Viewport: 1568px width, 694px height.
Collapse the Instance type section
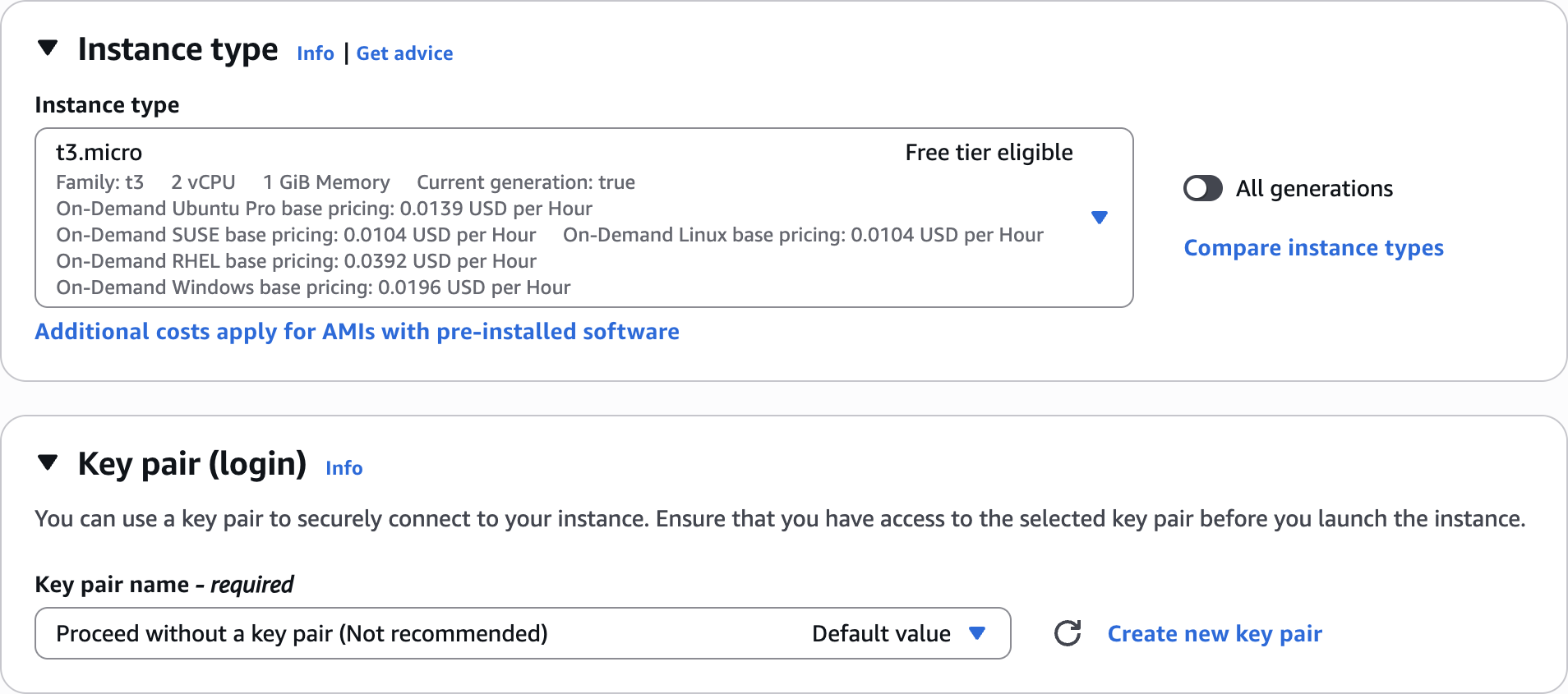(x=48, y=48)
